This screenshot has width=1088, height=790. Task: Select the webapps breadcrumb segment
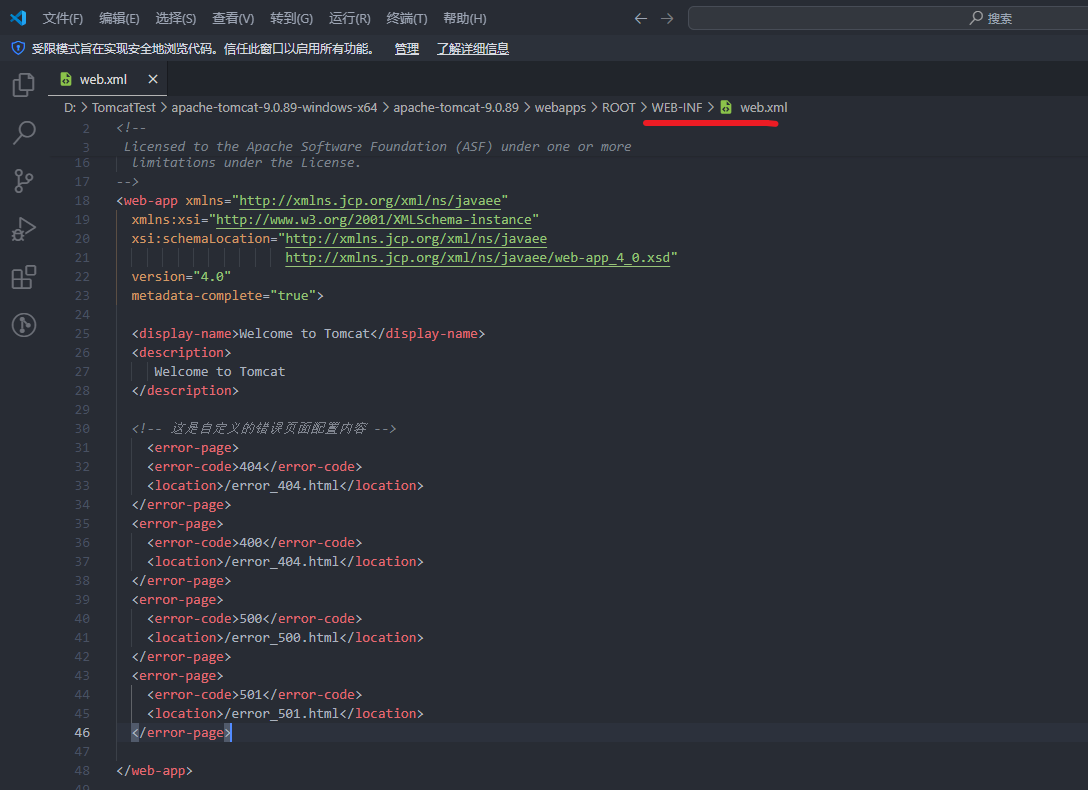560,108
